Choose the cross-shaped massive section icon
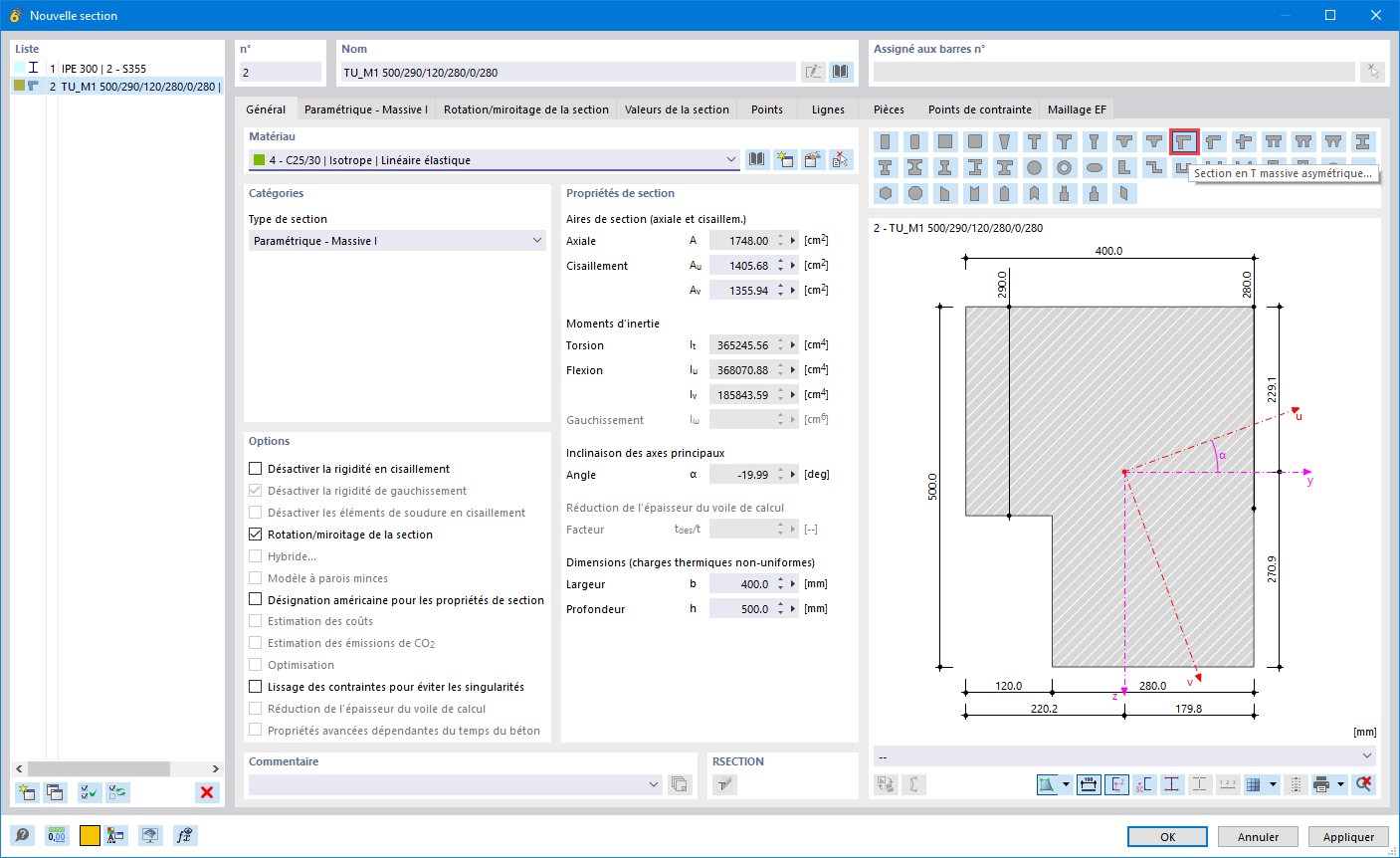1400x858 pixels. 1244,142
